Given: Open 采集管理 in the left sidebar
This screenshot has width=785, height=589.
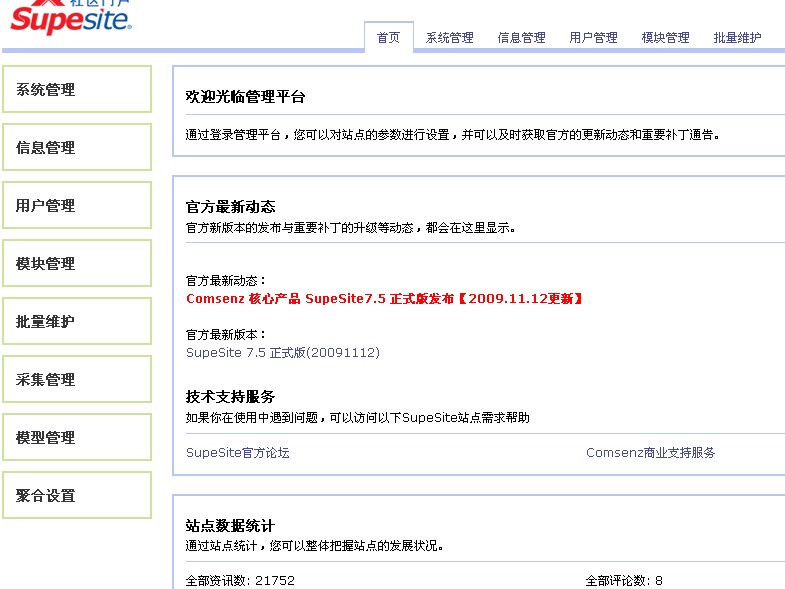Looking at the screenshot, I should 77,380.
